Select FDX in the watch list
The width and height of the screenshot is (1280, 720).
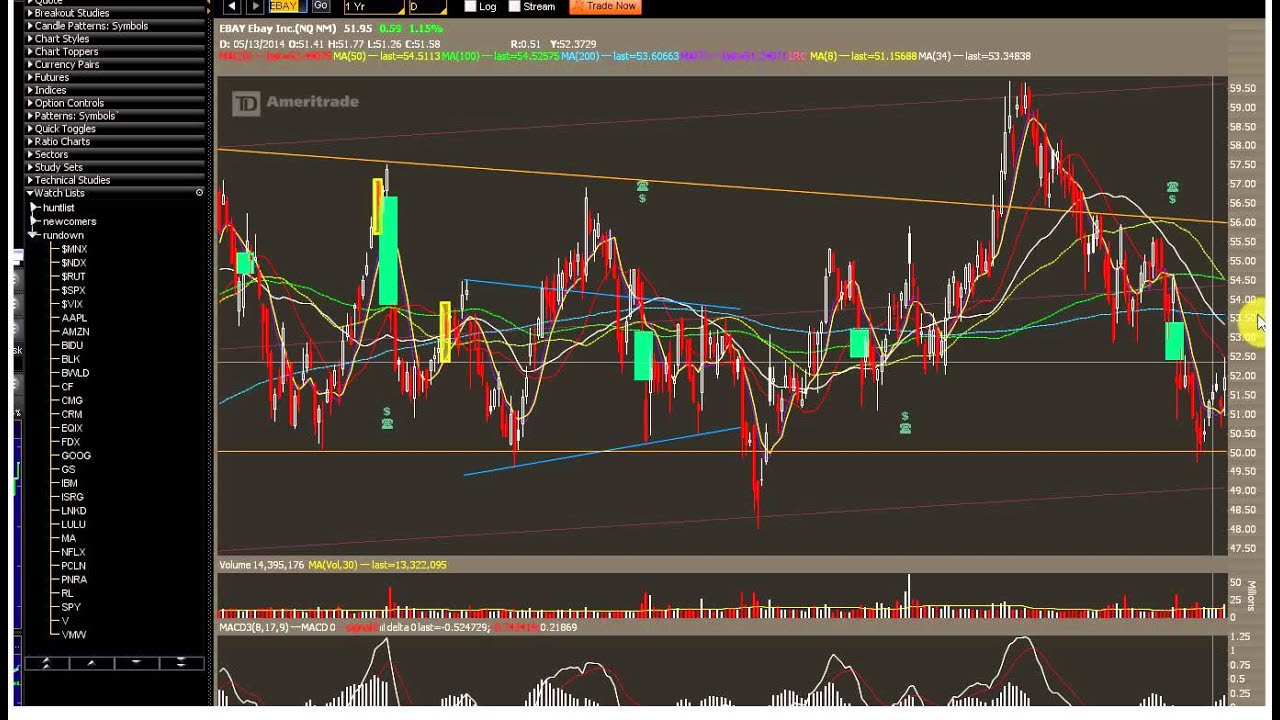click(70, 442)
